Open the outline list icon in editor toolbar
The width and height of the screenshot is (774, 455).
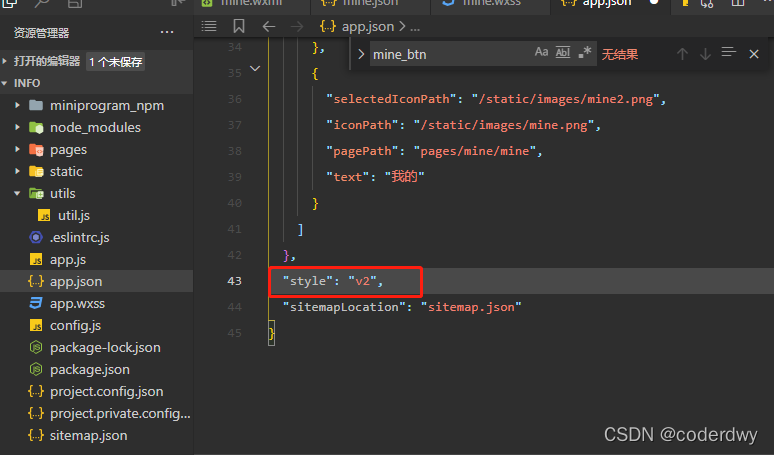point(209,26)
